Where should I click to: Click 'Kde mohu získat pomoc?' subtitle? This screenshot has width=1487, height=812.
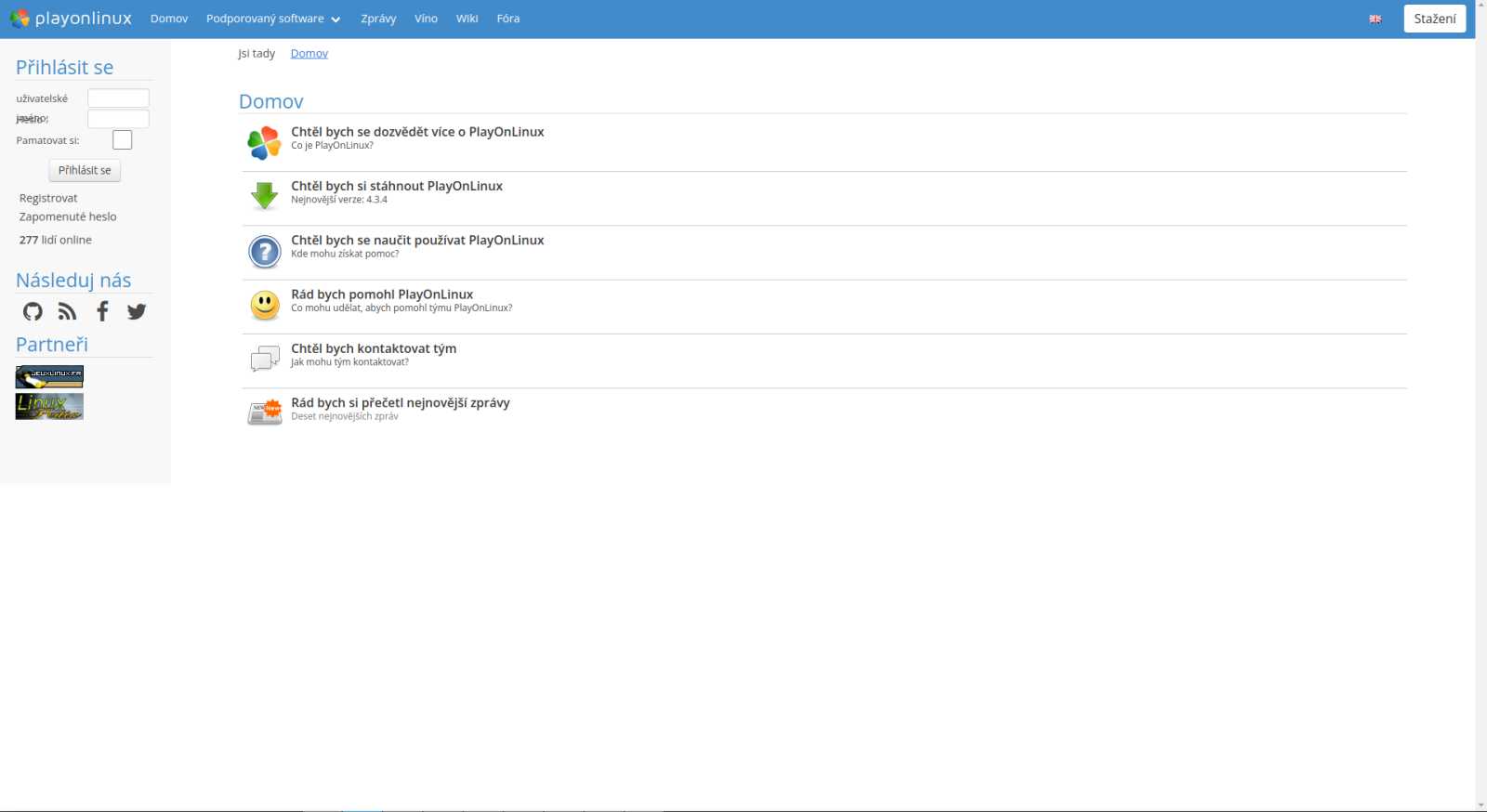coord(345,254)
